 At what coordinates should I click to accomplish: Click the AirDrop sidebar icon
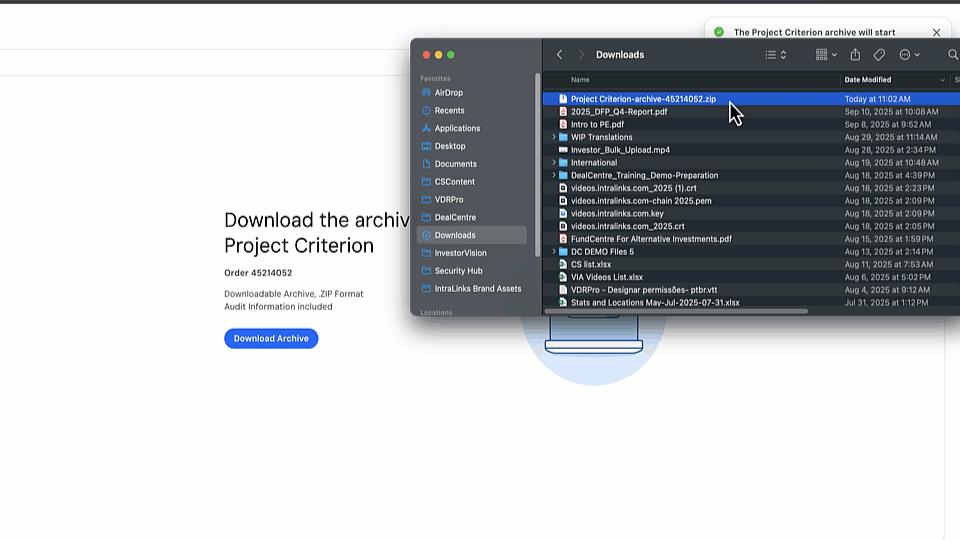click(x=426, y=92)
